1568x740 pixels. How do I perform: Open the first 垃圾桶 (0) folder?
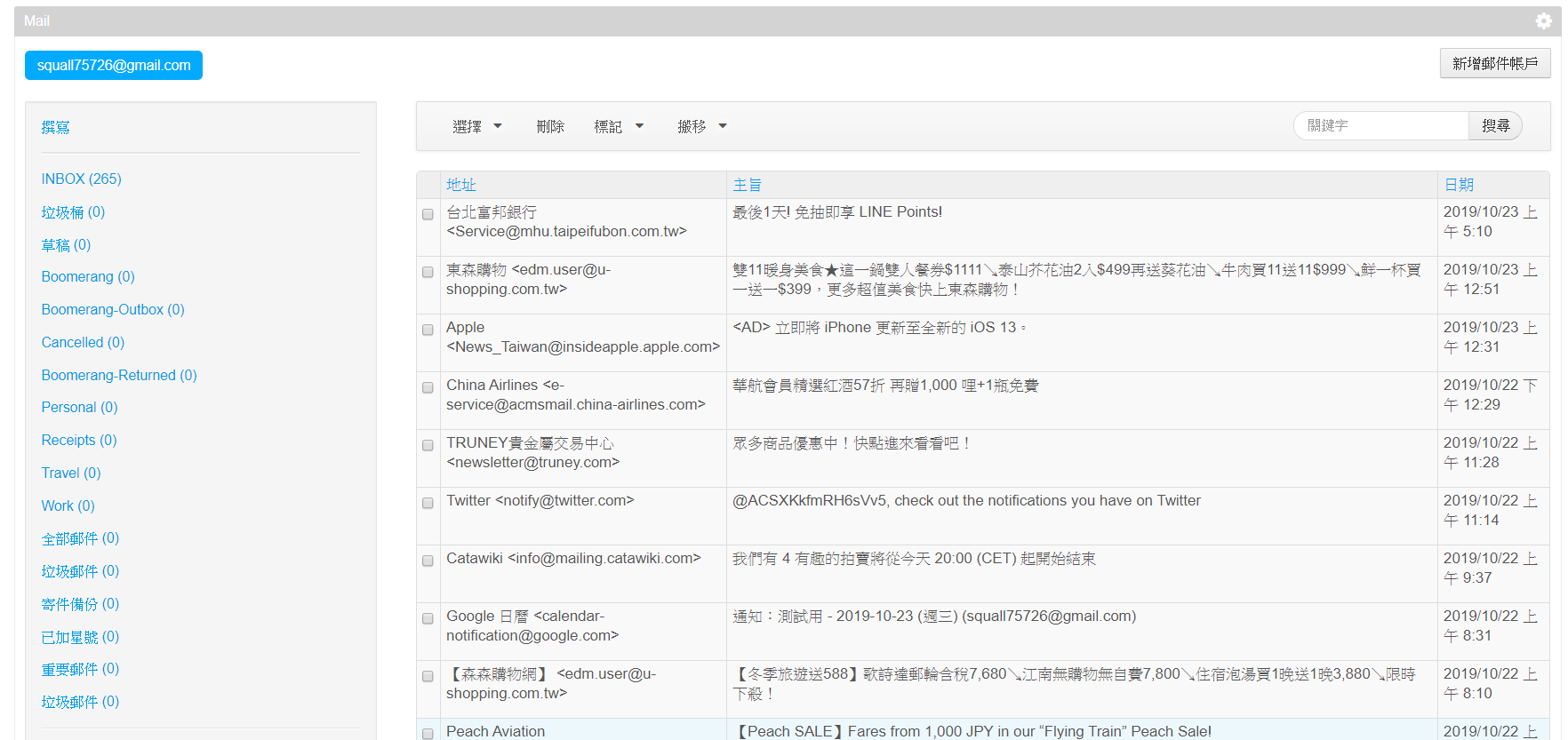click(x=73, y=212)
